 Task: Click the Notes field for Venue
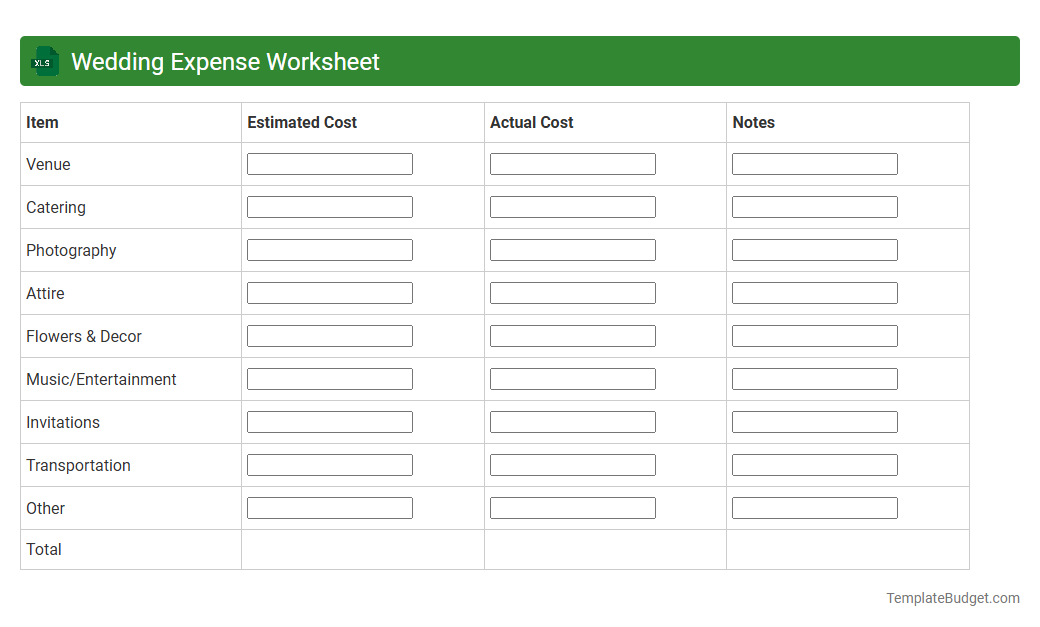click(814, 163)
